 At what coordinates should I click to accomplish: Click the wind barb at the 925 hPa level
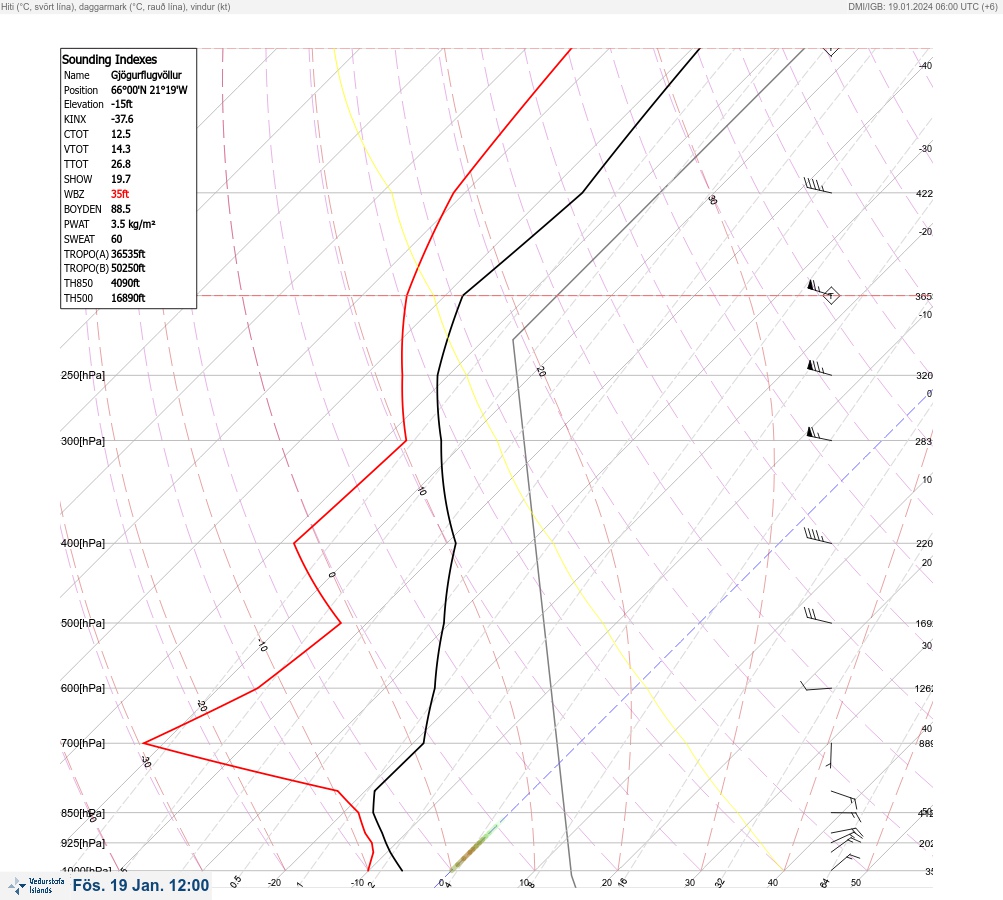point(846,839)
